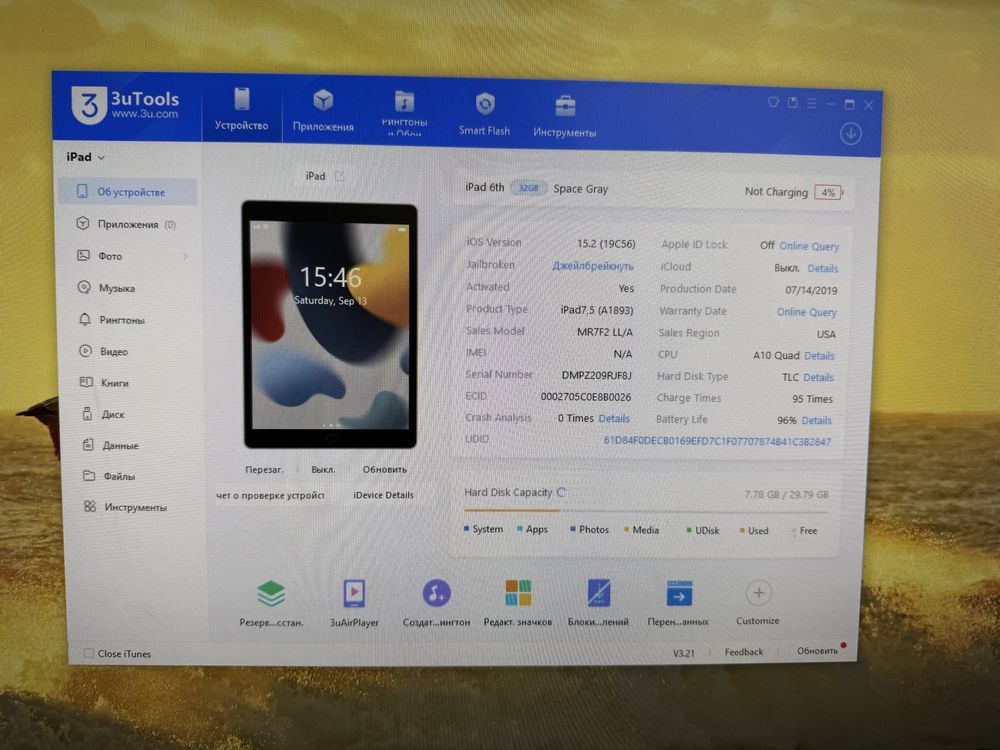Click the skin shirt icon in title bar
The image size is (1000, 750).
point(773,102)
